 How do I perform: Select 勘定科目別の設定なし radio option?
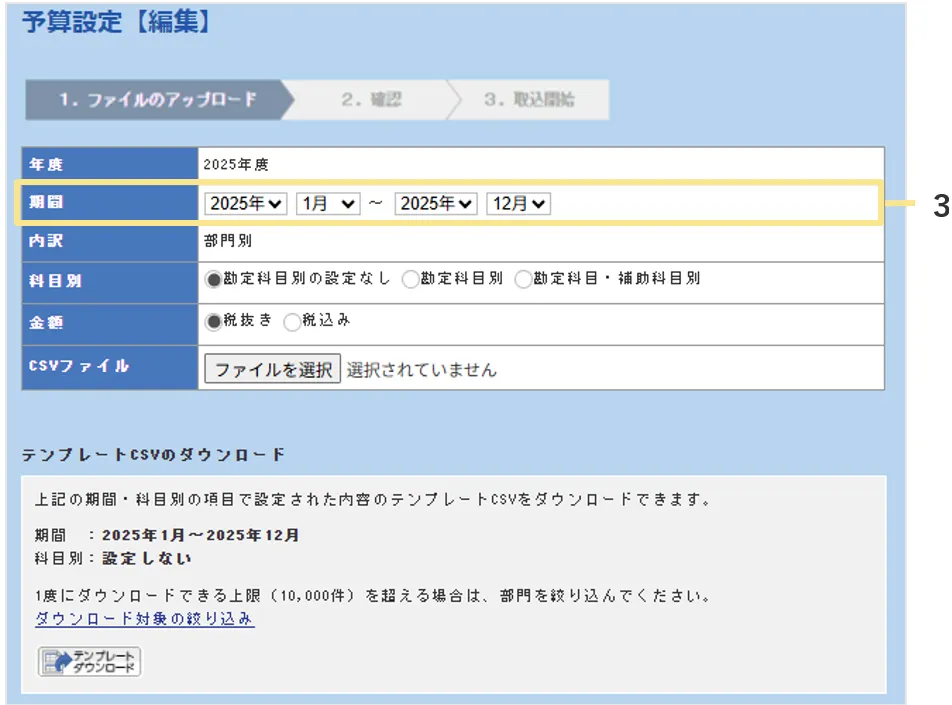(213, 280)
